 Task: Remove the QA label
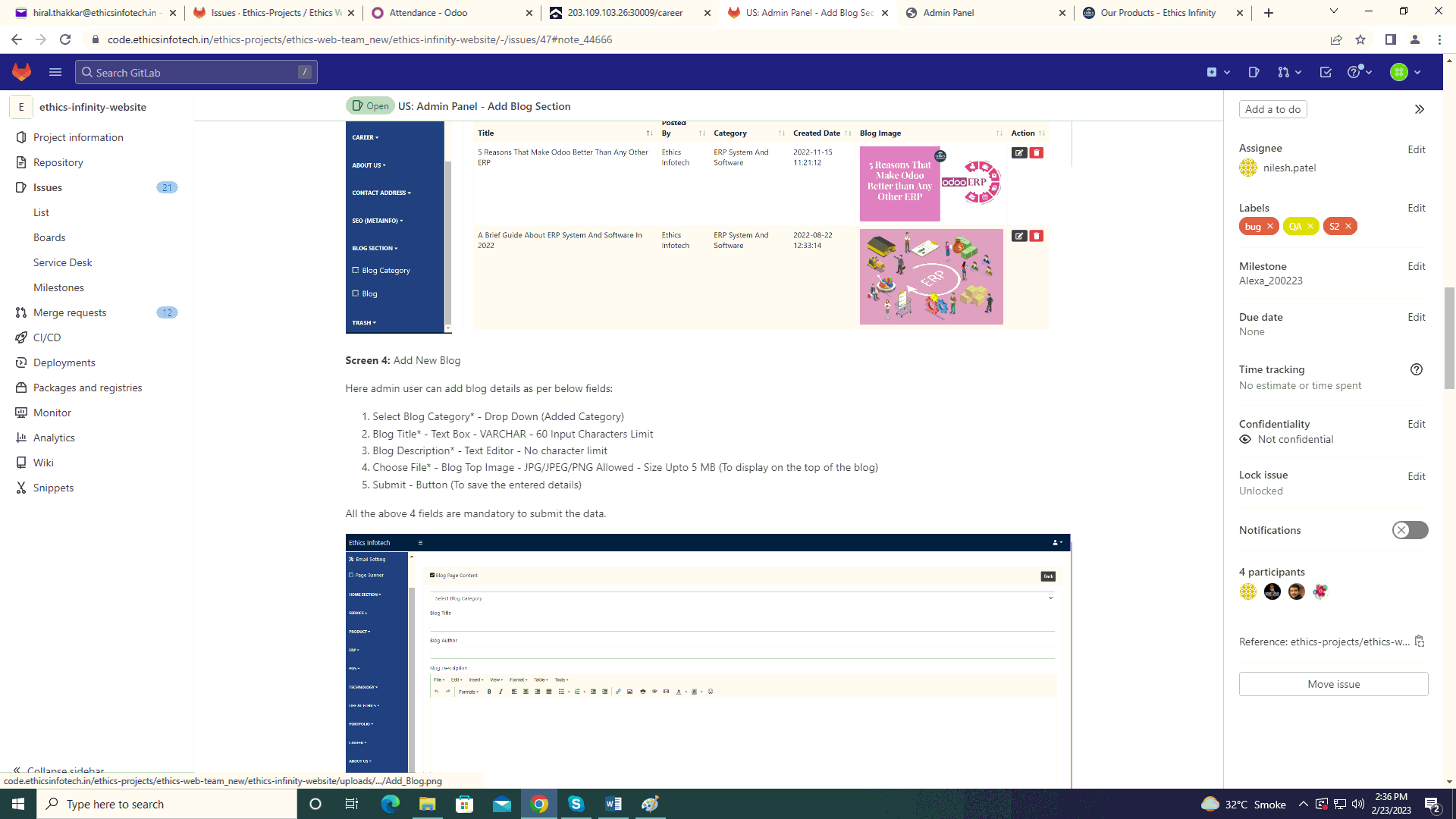[x=1310, y=226]
